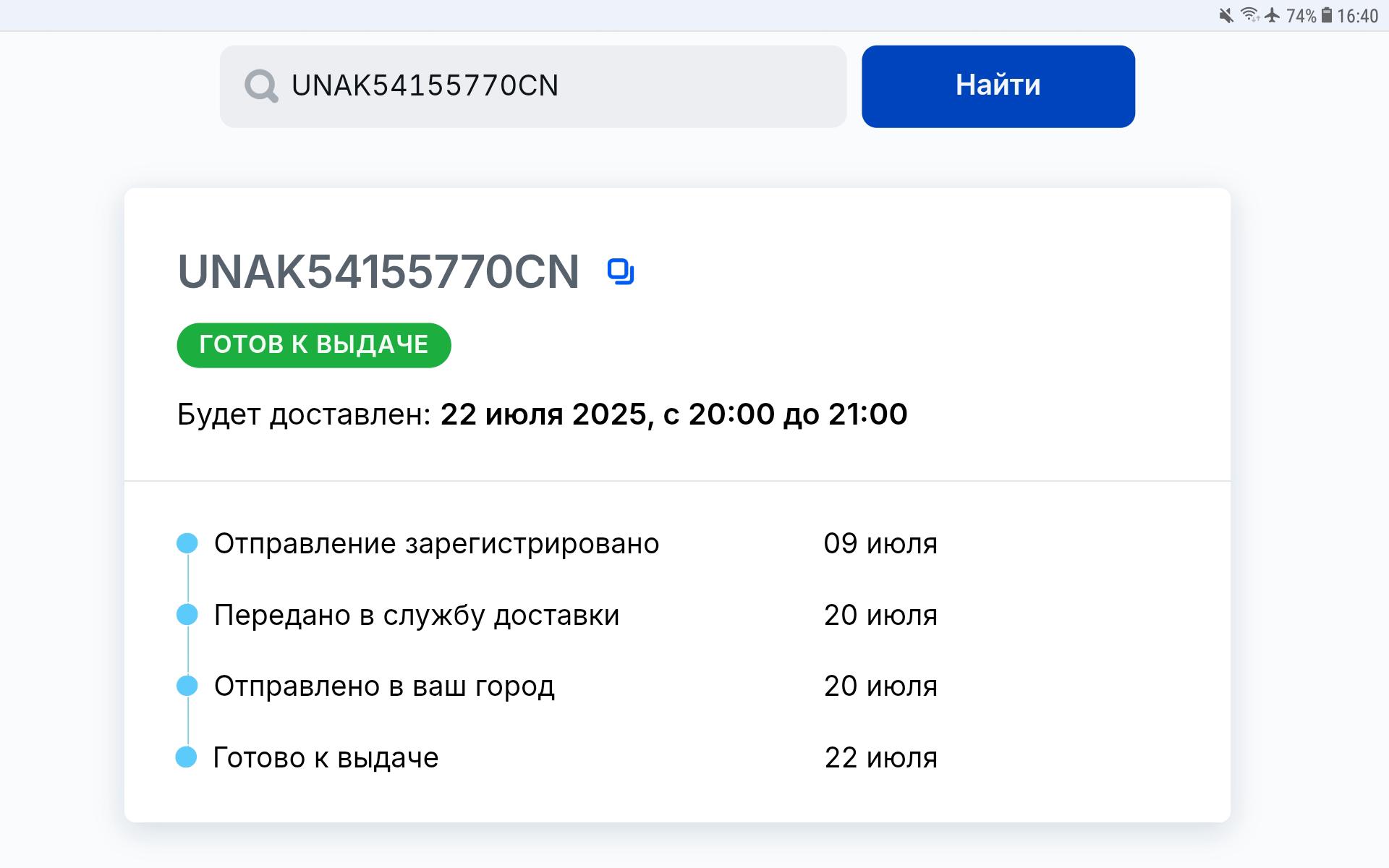Click the "Будет доставлен" delivery time line
Screen dimensions: 1389x868
542,414
